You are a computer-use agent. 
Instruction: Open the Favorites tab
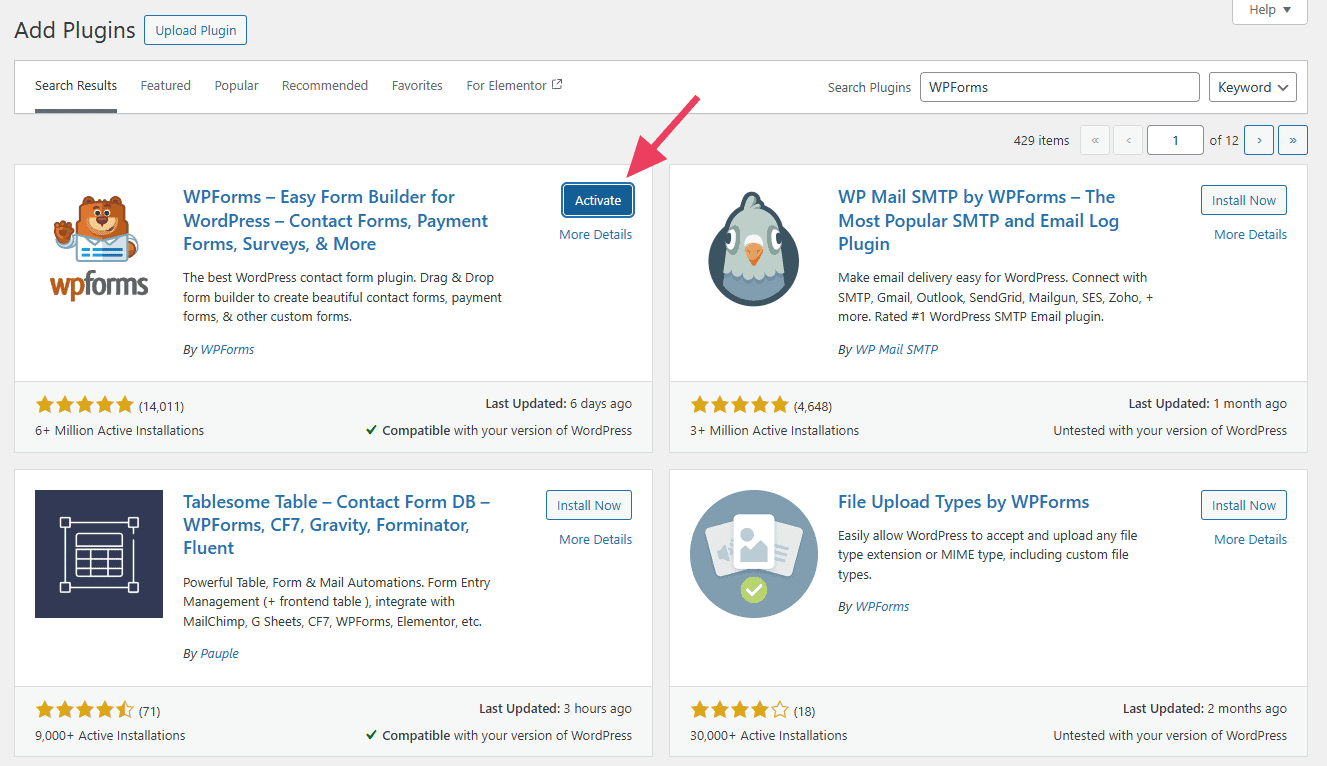coord(417,86)
